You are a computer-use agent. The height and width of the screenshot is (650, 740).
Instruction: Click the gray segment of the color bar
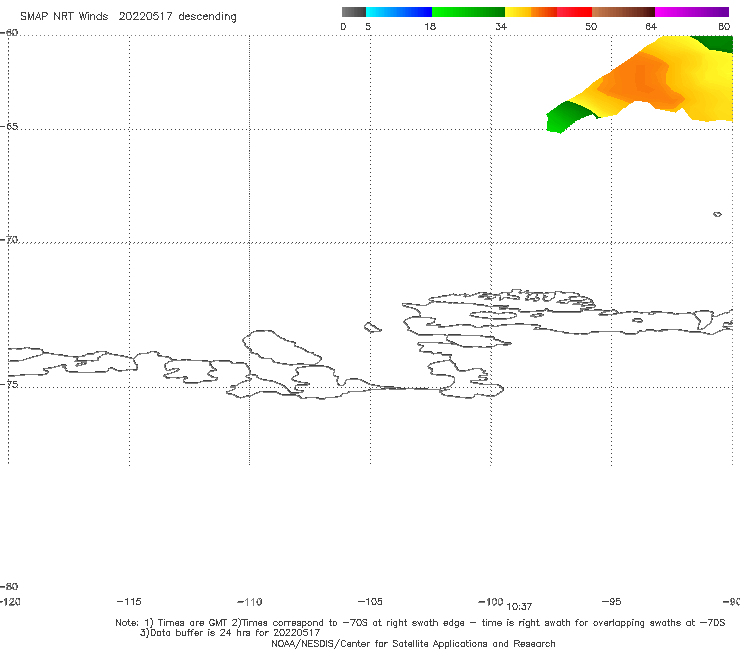(354, 12)
